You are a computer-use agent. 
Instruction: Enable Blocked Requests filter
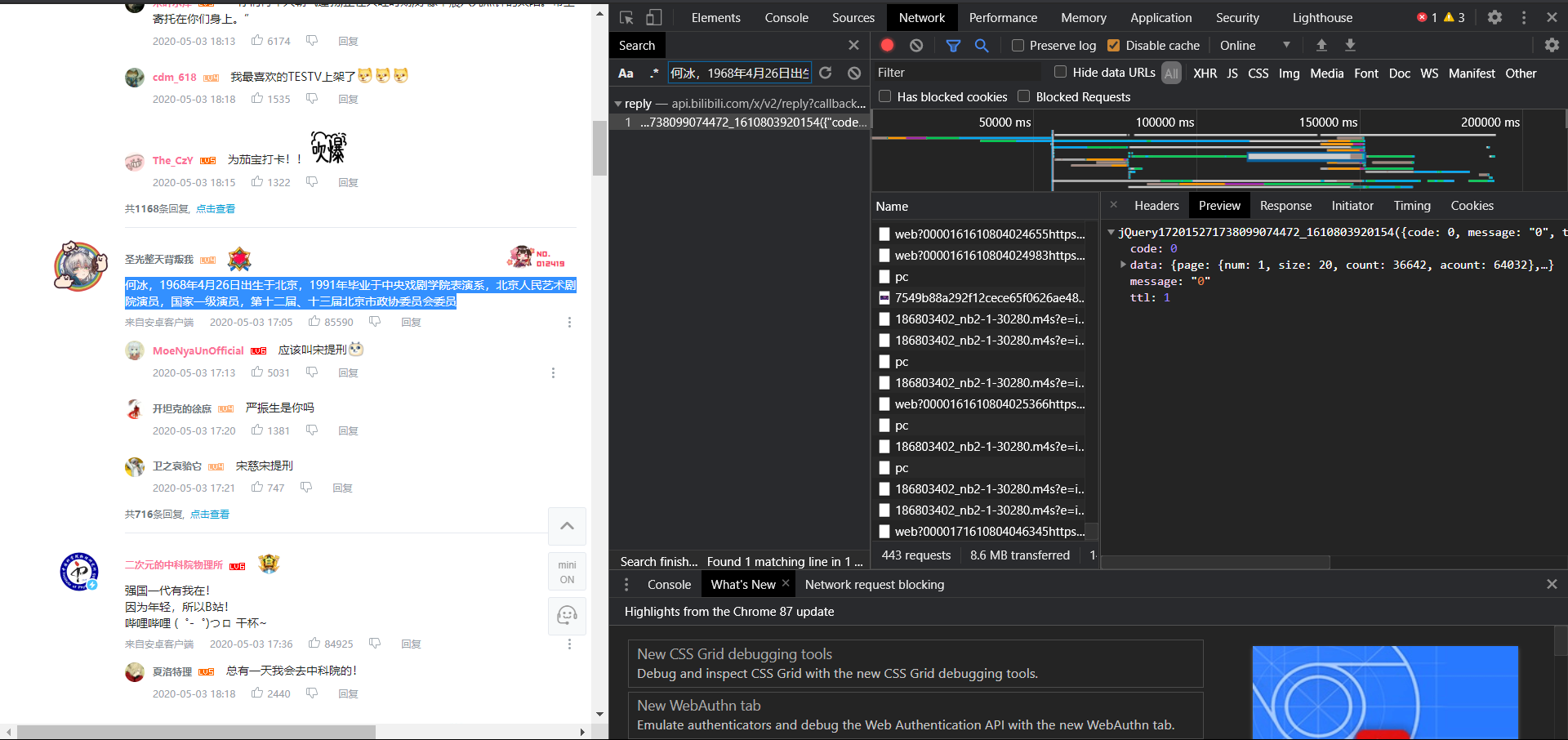pos(1023,96)
